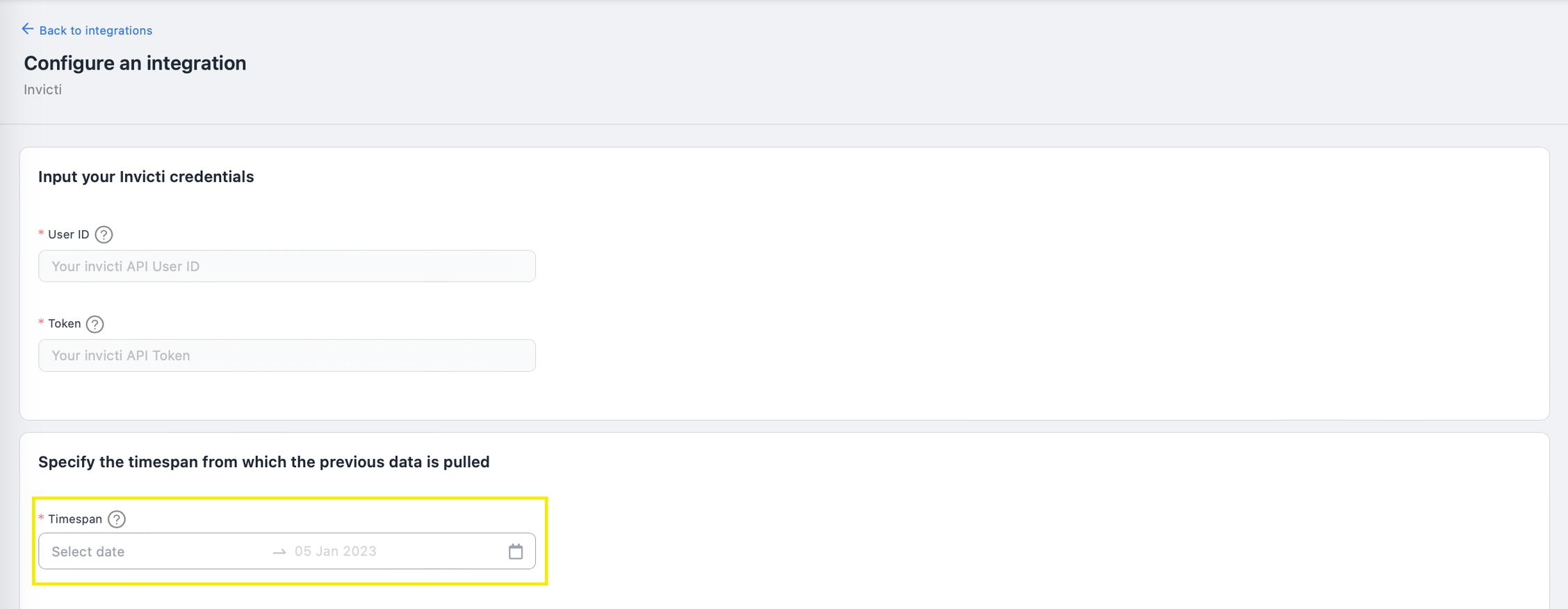Image resolution: width=1568 pixels, height=609 pixels.
Task: Show the Token help question-mark icon
Action: 95,324
